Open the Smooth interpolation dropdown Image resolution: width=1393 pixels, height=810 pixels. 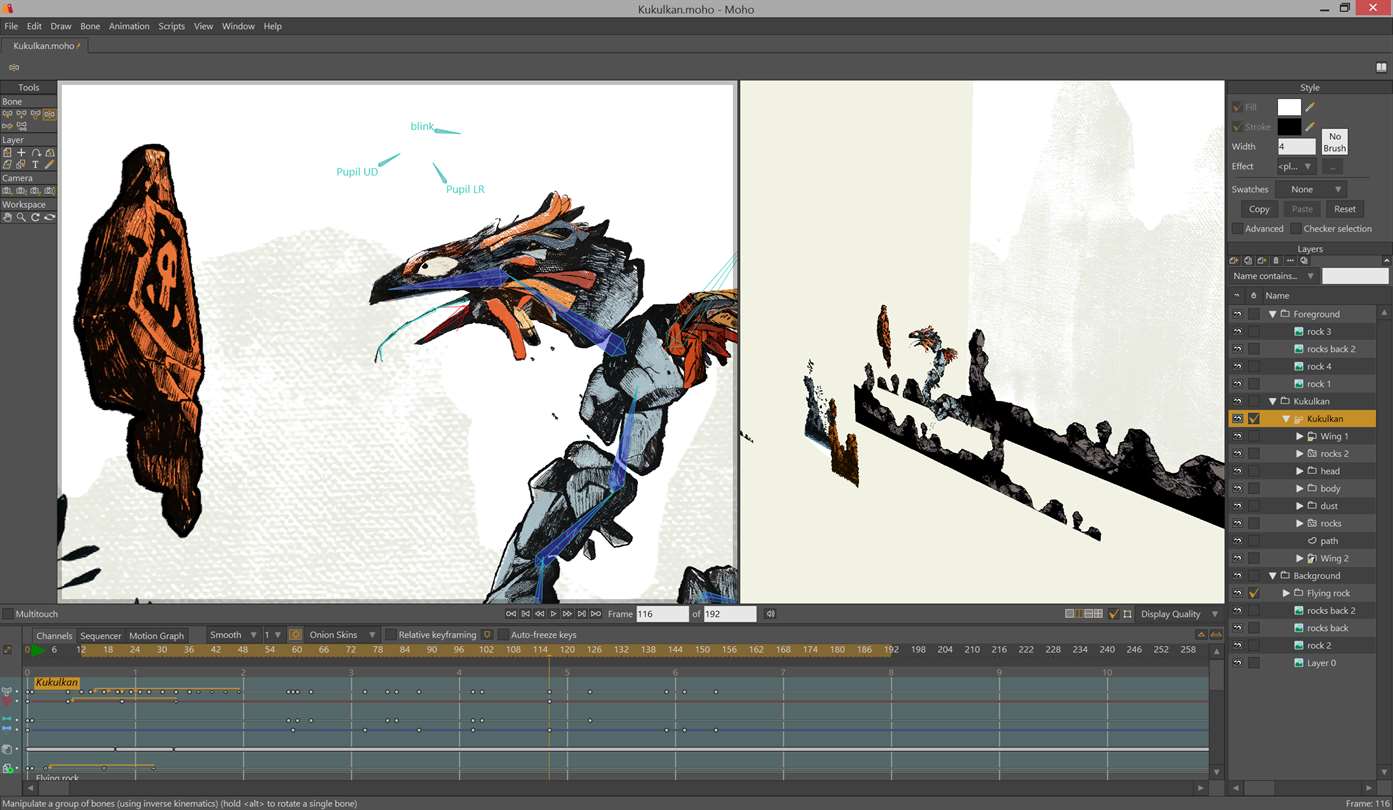point(233,635)
